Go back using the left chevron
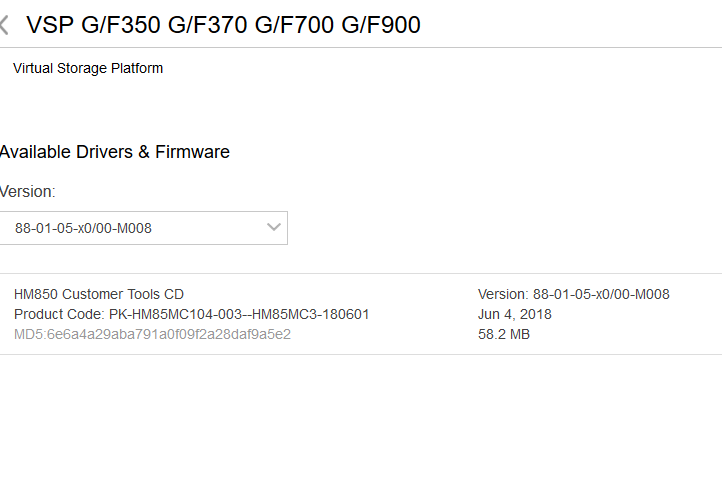722x481 pixels. point(5,25)
